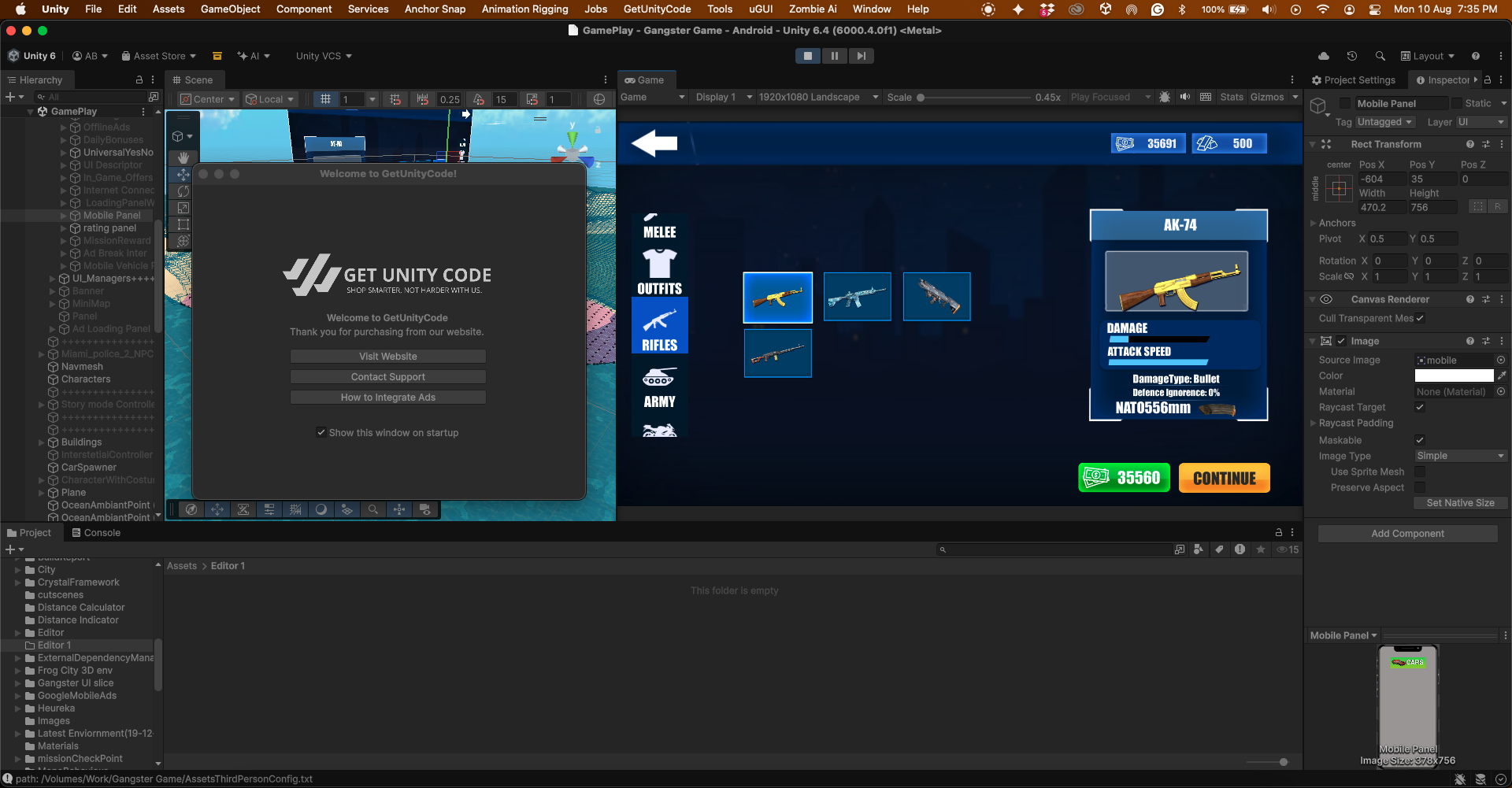Open the Unity toolbar search icon

[x=1380, y=56]
